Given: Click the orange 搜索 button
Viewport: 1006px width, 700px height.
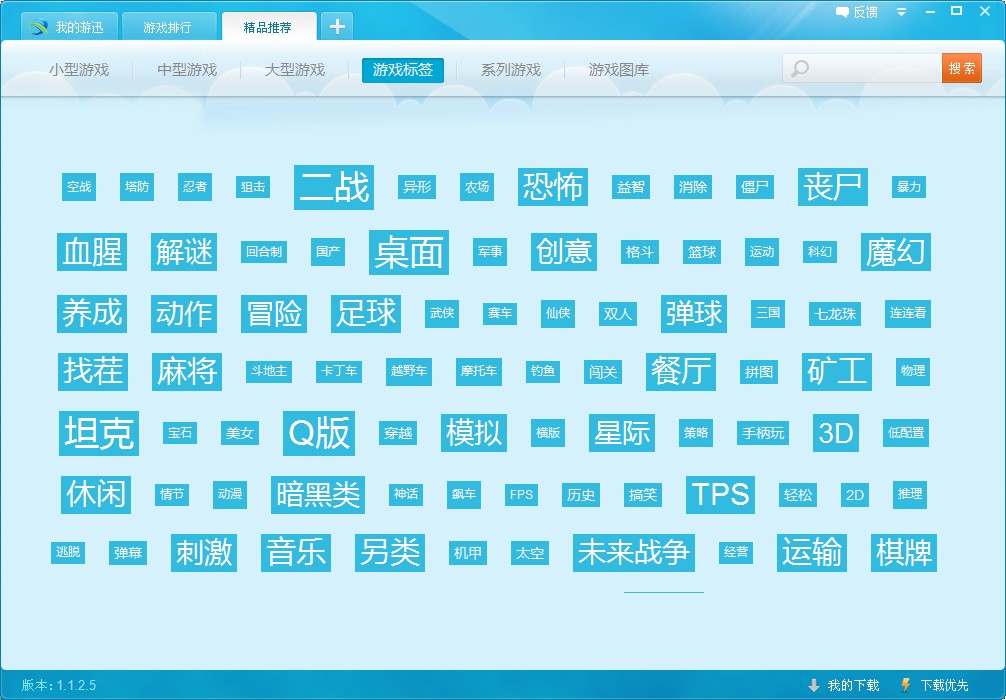Looking at the screenshot, I should (x=962, y=68).
